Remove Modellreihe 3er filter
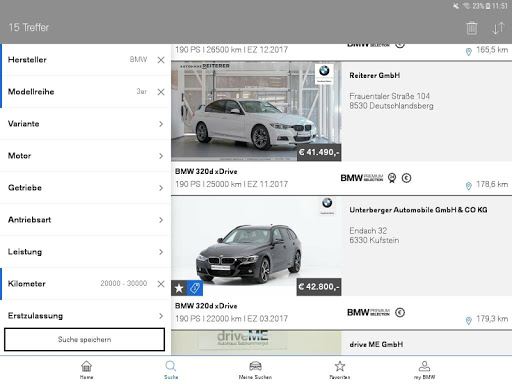 click(x=161, y=92)
